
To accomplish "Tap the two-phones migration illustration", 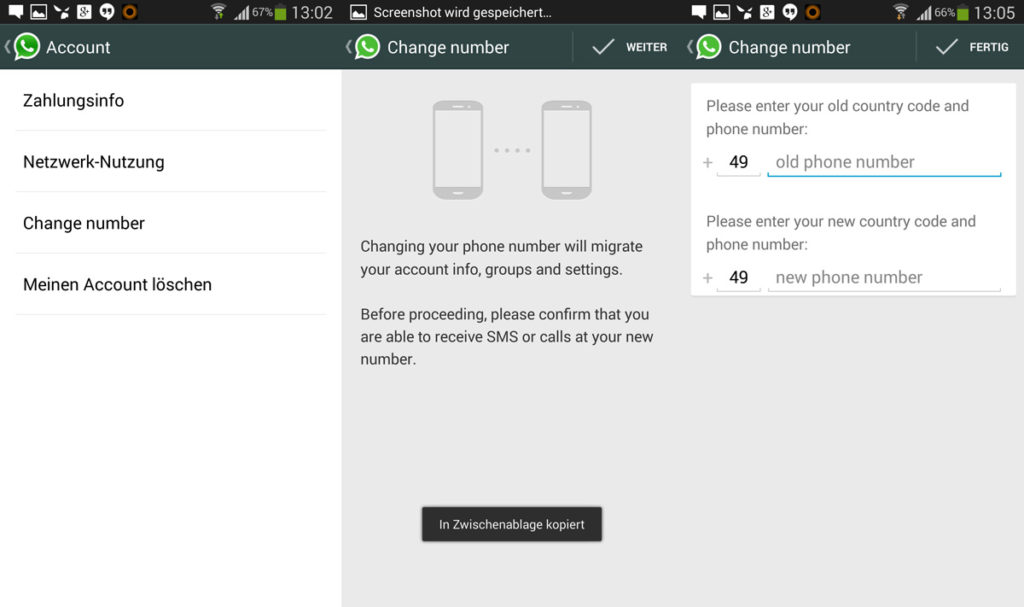I will (512, 150).
